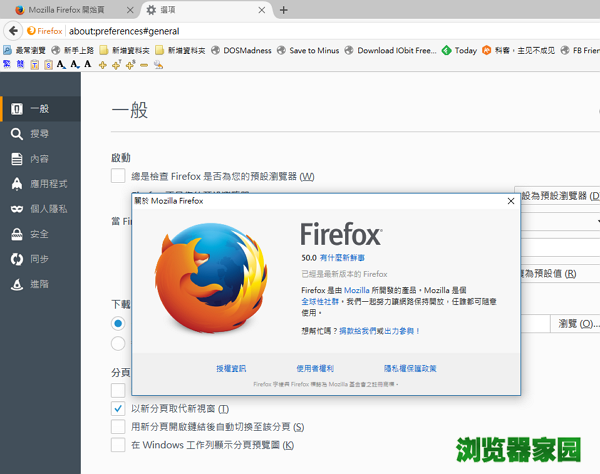Select the 安全 (Security) panel
This screenshot has width=600, height=474.
[38, 234]
